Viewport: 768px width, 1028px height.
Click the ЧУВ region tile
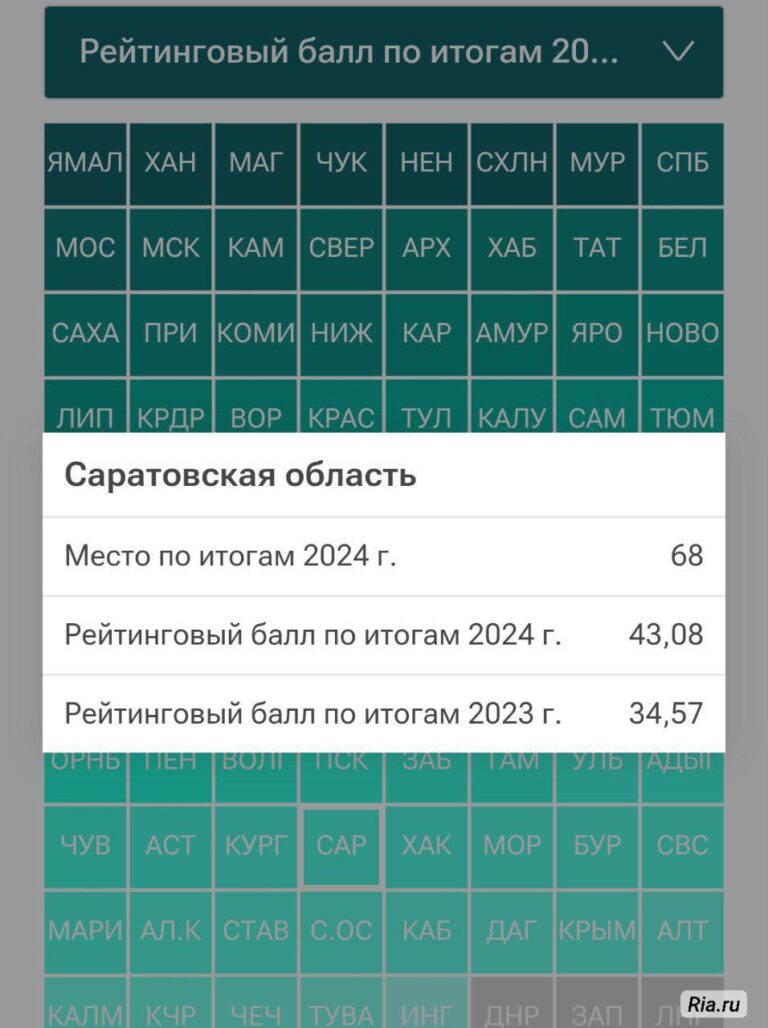coord(85,846)
